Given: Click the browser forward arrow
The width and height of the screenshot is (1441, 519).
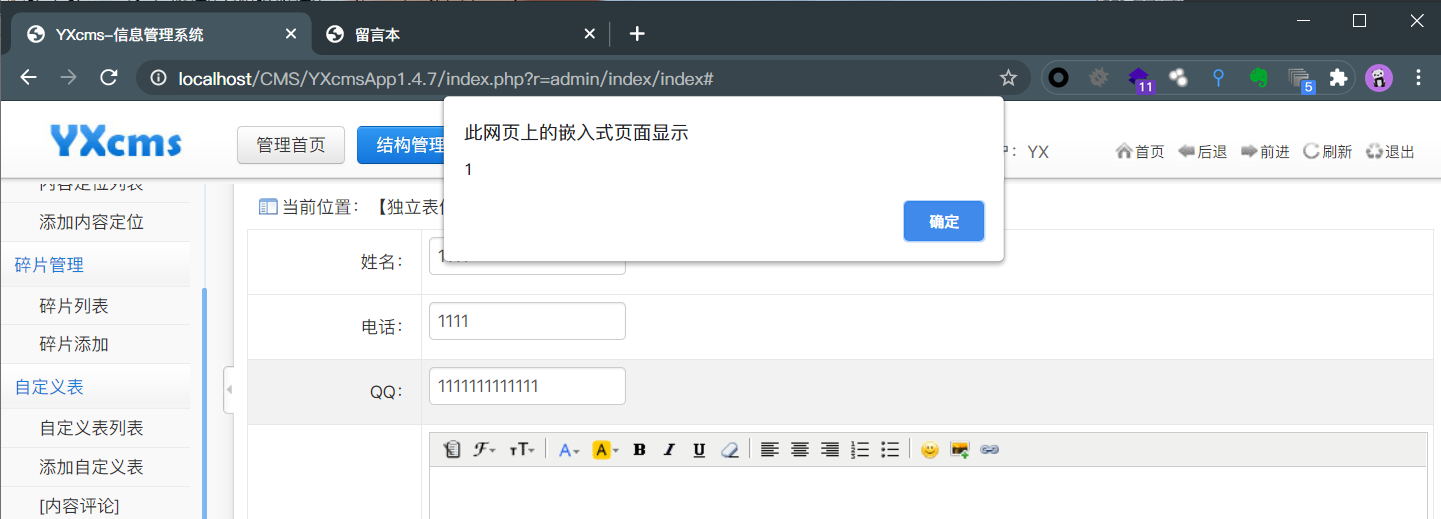Looking at the screenshot, I should pos(69,78).
